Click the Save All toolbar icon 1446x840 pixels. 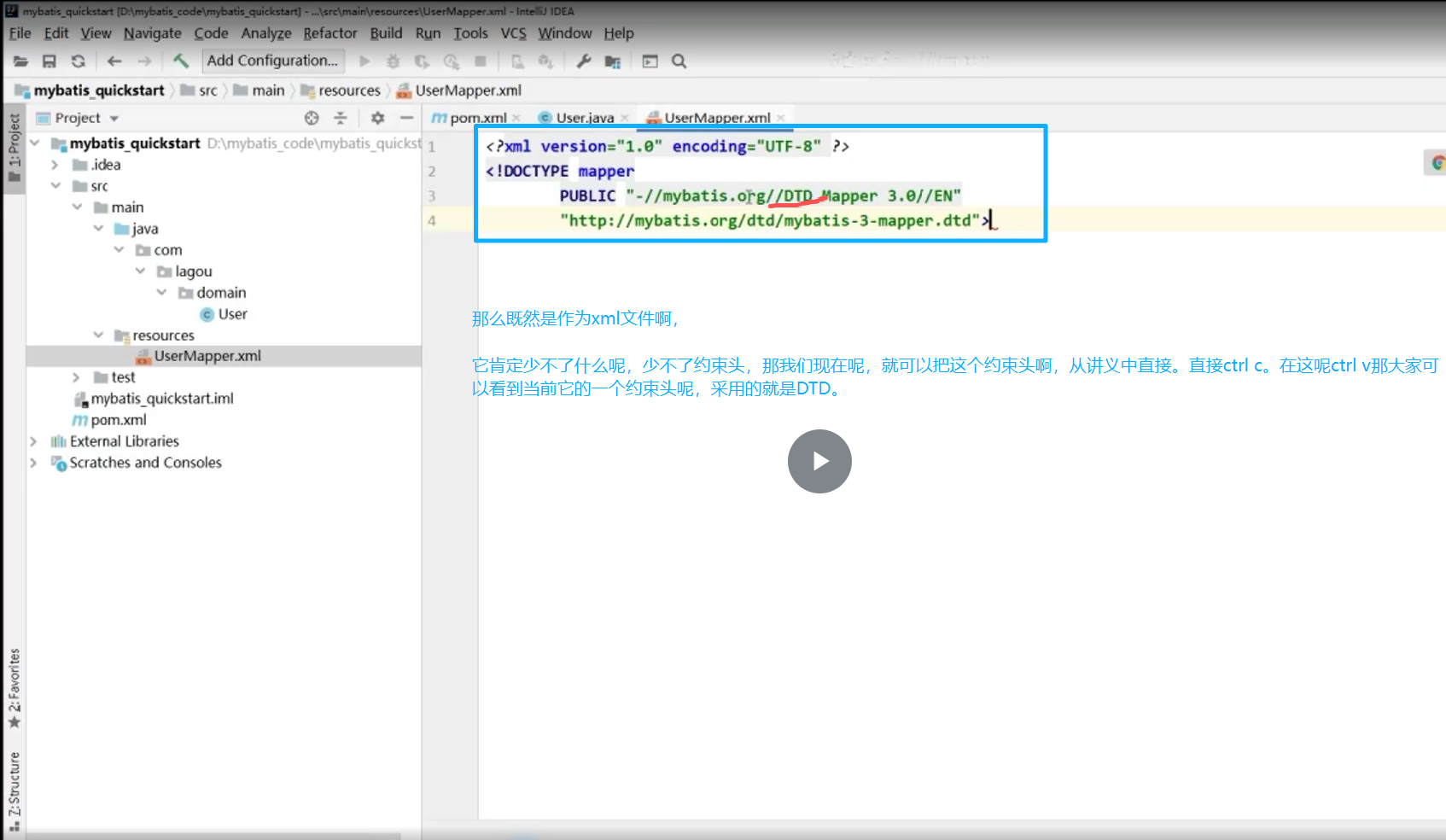tap(50, 61)
